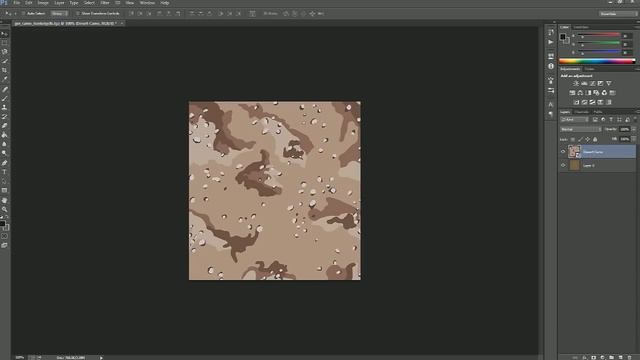Add layer mask icon at panel bottom
The height and width of the screenshot is (360, 640).
point(594,357)
